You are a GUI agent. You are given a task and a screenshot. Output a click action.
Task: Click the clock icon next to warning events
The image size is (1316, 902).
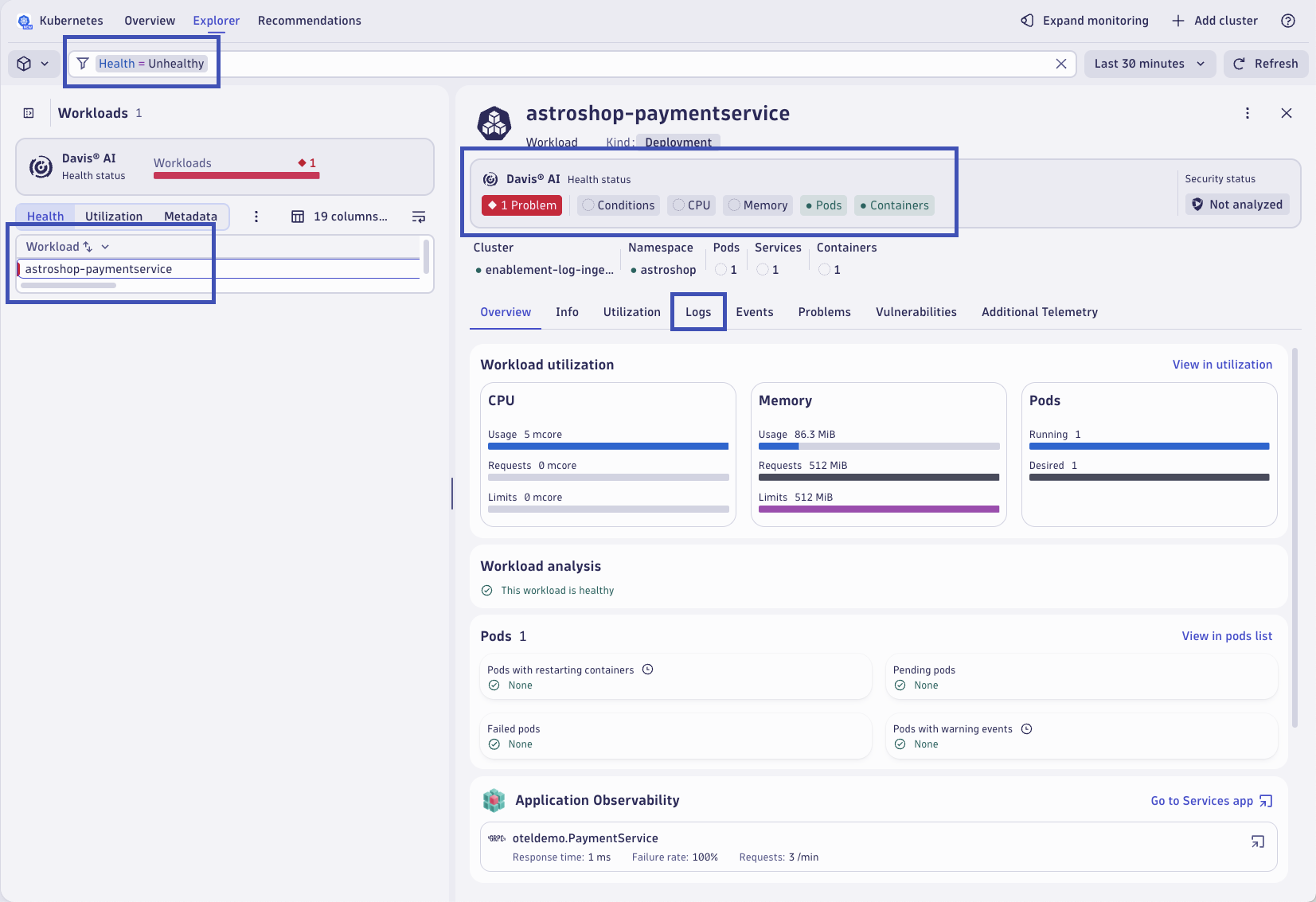point(1026,728)
